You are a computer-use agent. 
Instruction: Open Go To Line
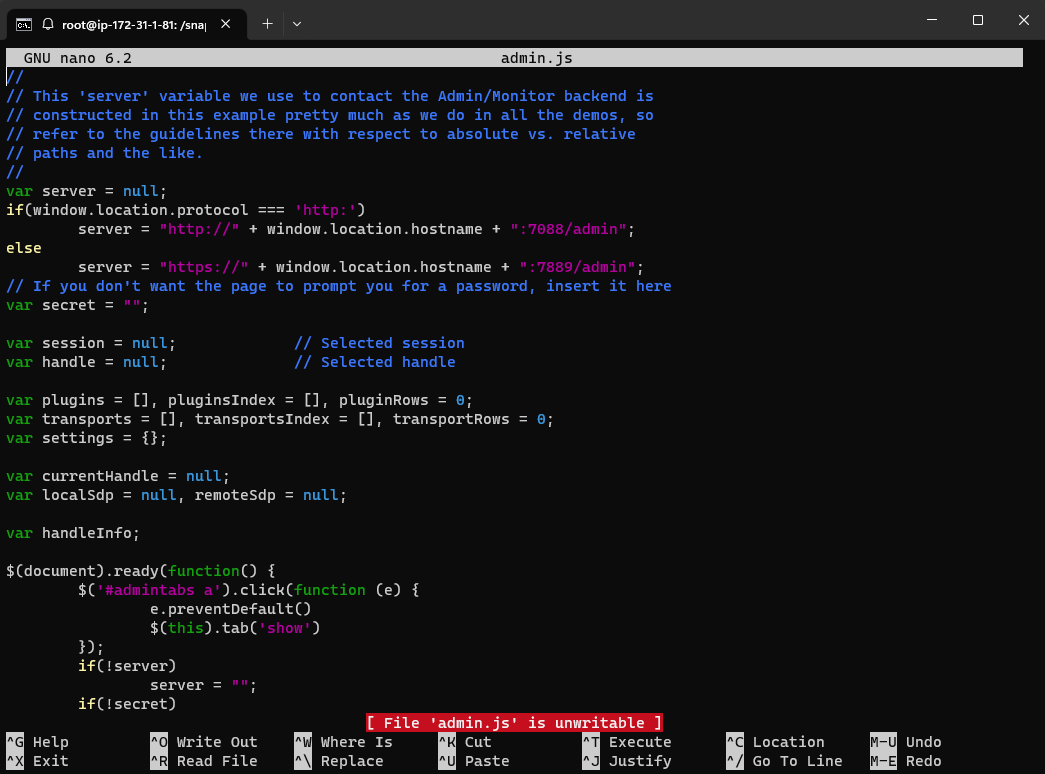[x=786, y=760]
